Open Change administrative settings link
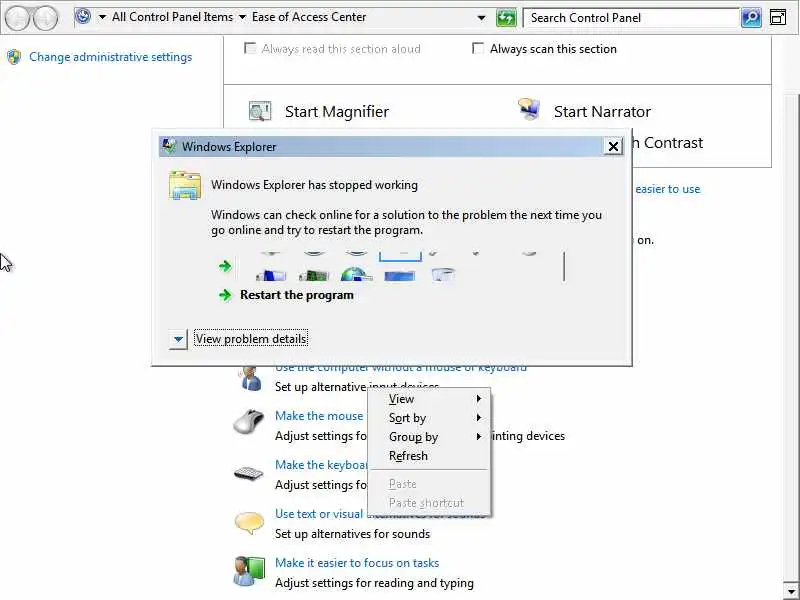 (110, 57)
